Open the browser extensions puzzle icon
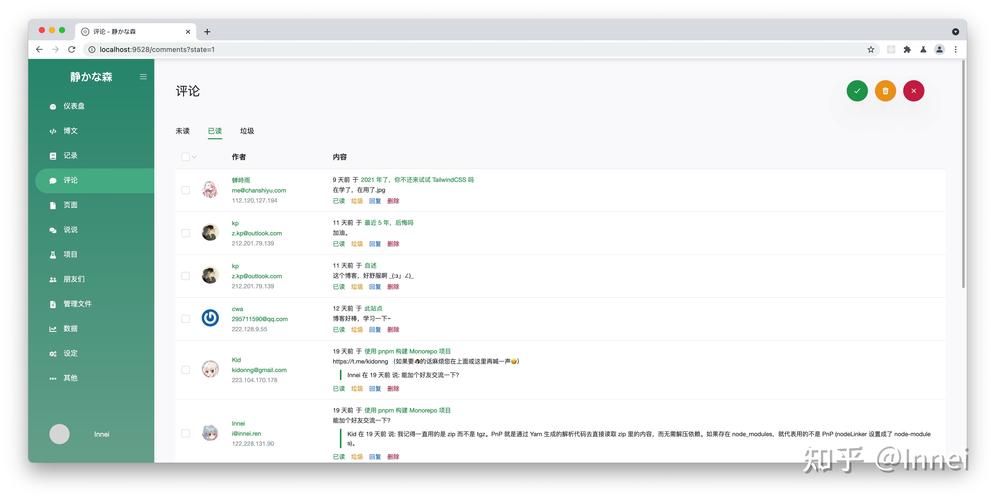 point(907,49)
